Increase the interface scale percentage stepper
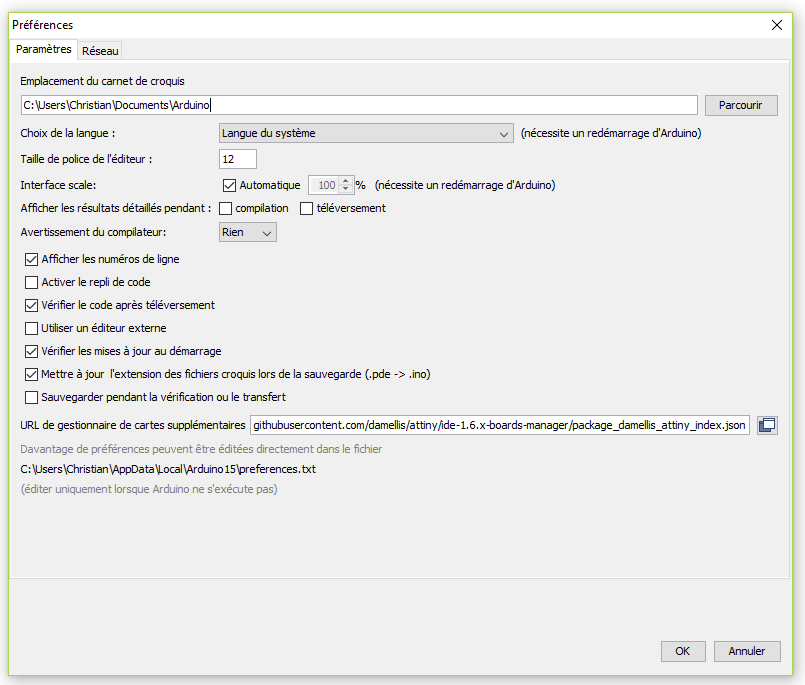805x685 pixels. tap(346, 181)
